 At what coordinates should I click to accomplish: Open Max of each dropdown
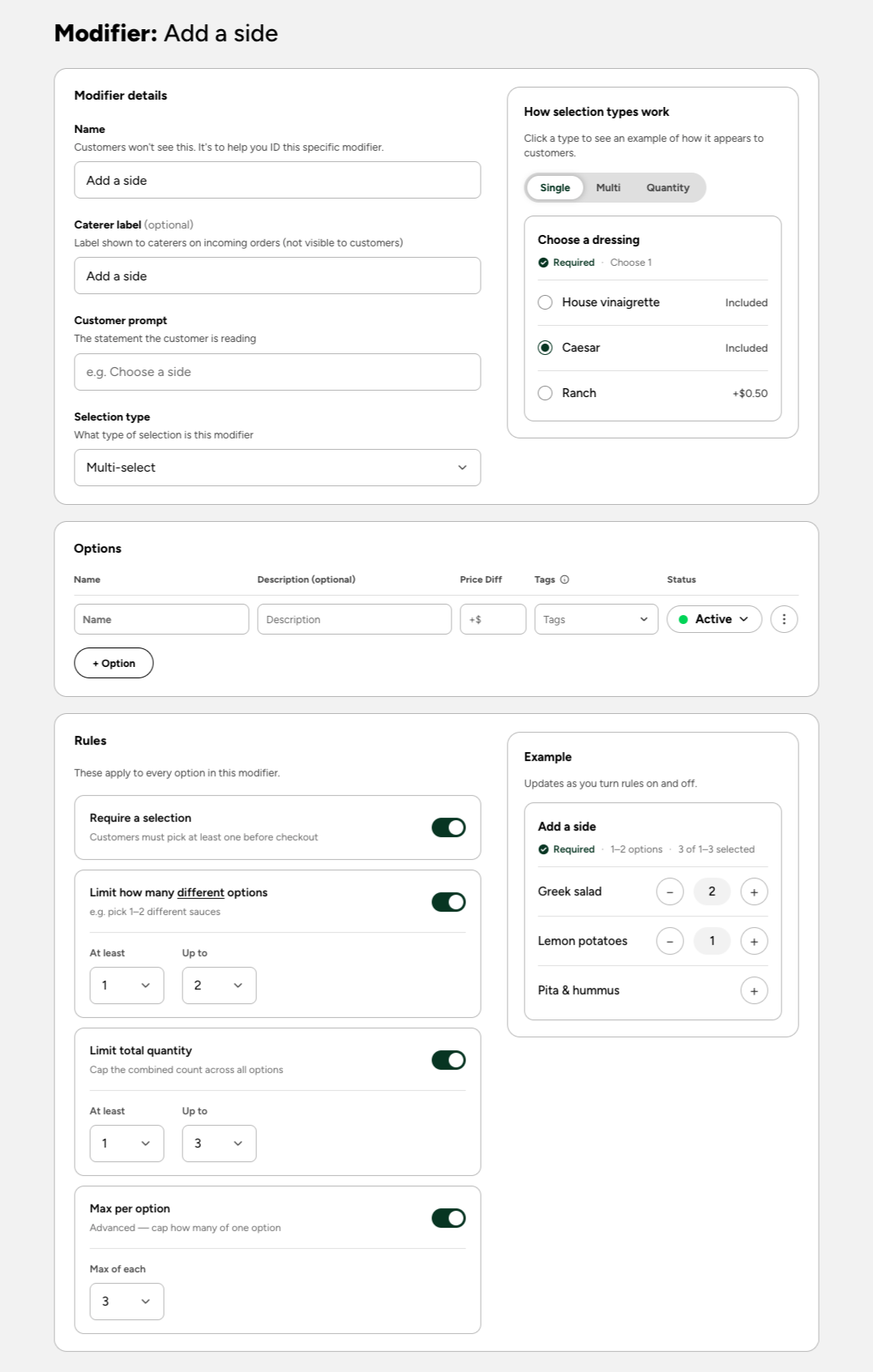tap(126, 1301)
